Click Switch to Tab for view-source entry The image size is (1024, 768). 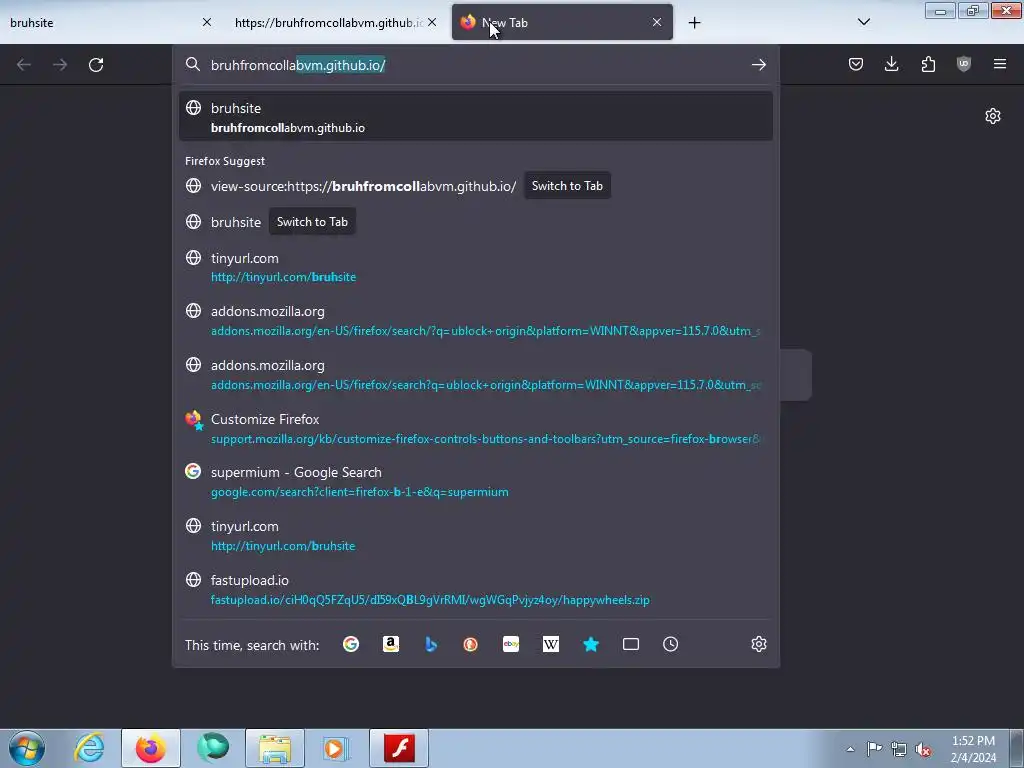click(568, 186)
